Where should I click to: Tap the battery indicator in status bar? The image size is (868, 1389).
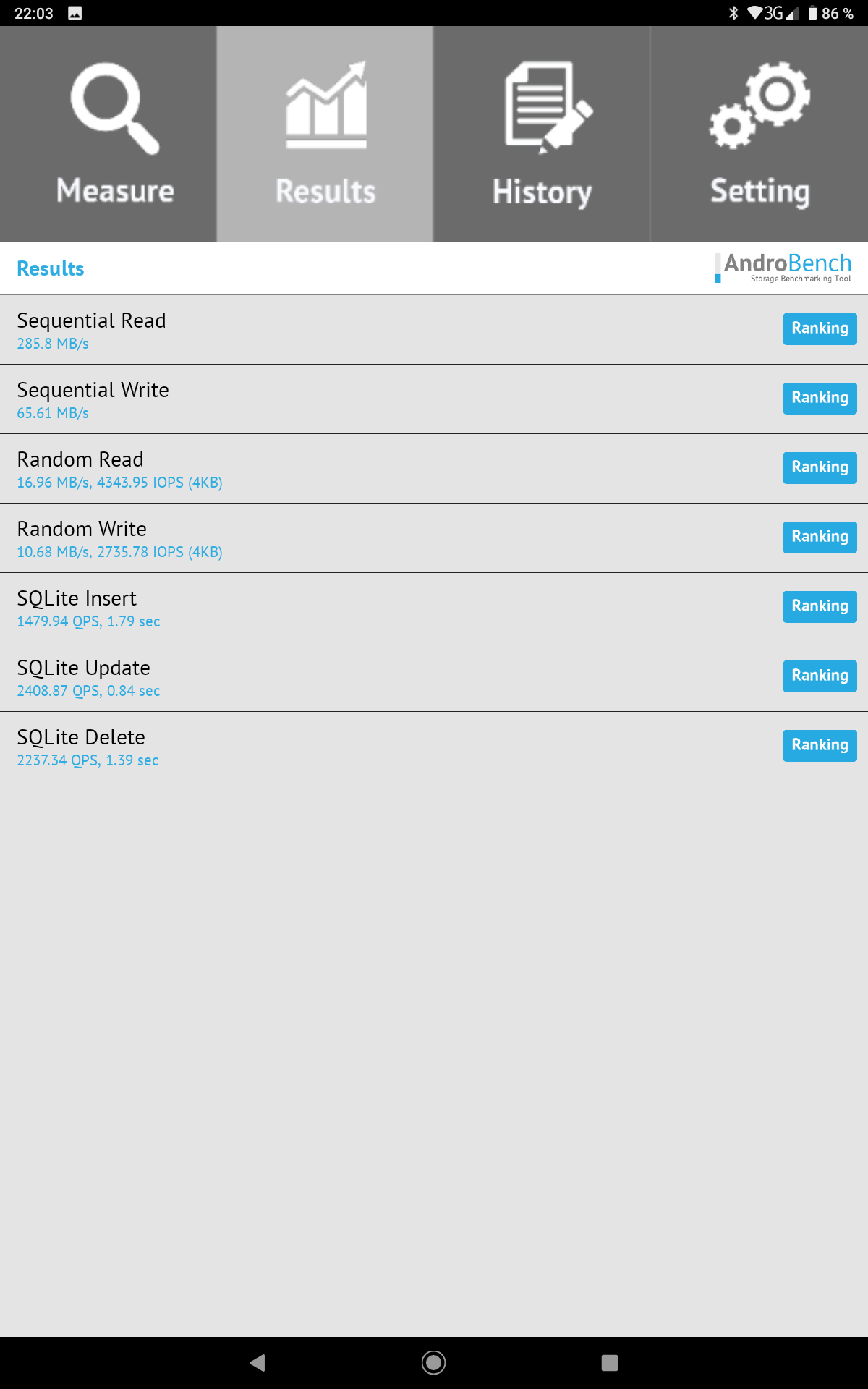point(813,13)
